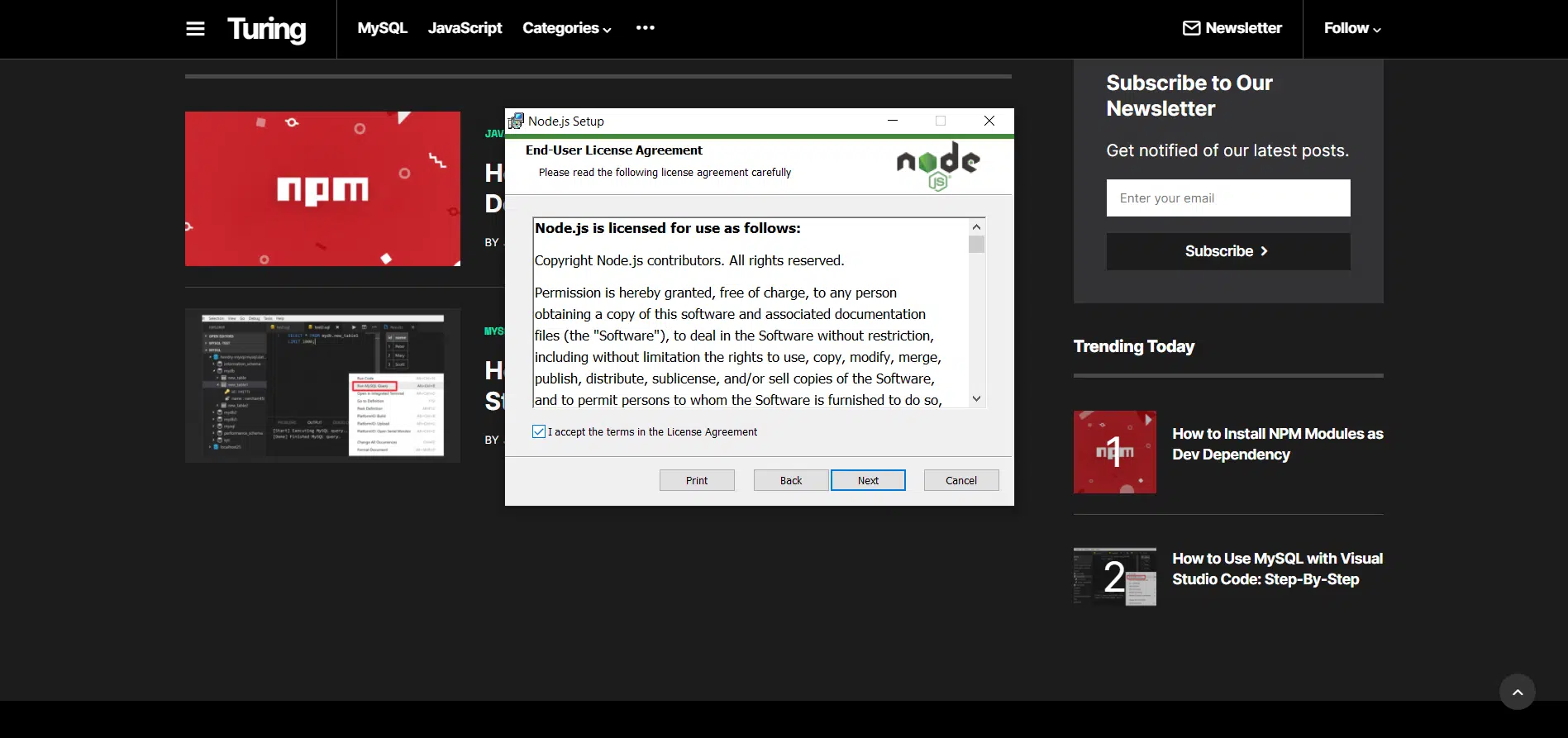Open the MySQL with Visual Studio Code link
1568x738 pixels.
click(x=1277, y=569)
